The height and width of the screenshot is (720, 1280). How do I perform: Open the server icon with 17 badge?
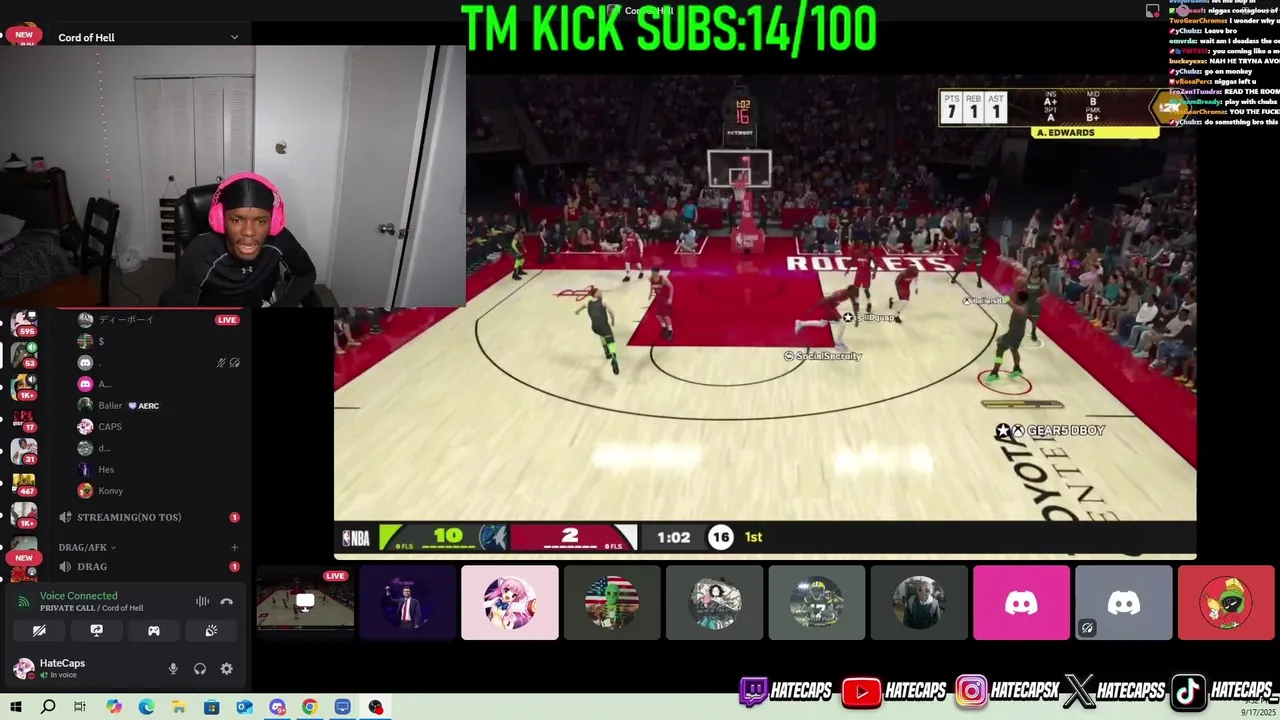tap(24, 419)
